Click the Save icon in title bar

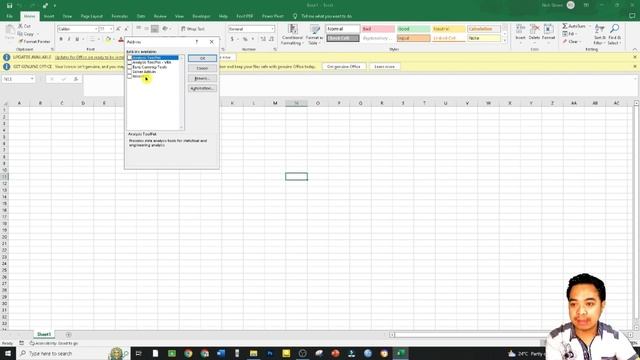(9, 5)
